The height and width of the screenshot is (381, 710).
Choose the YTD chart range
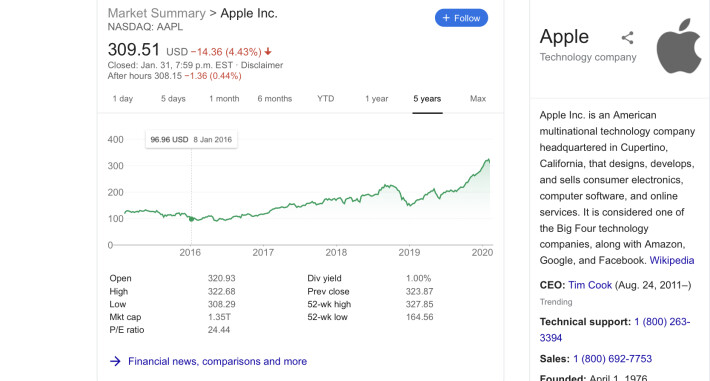point(326,99)
